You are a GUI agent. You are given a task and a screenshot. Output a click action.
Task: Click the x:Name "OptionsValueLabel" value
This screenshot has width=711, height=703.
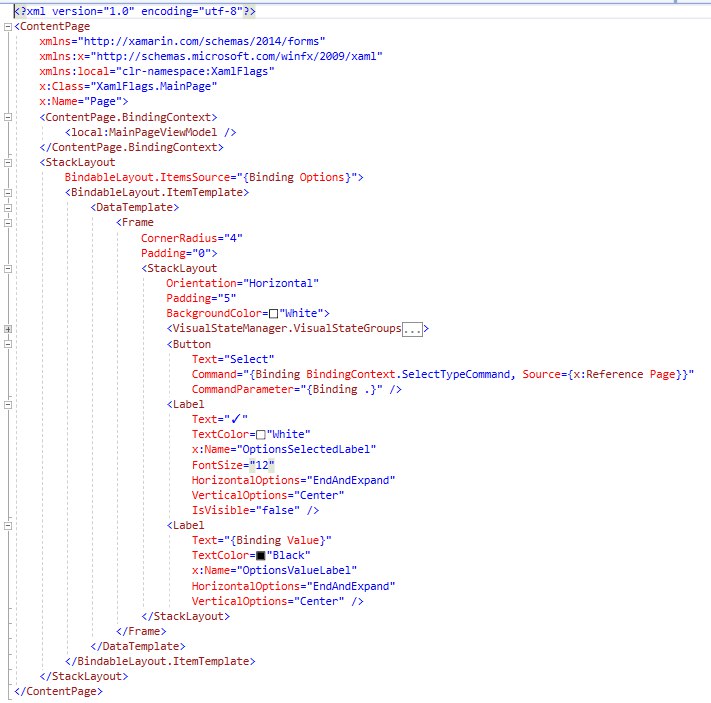pos(297,571)
